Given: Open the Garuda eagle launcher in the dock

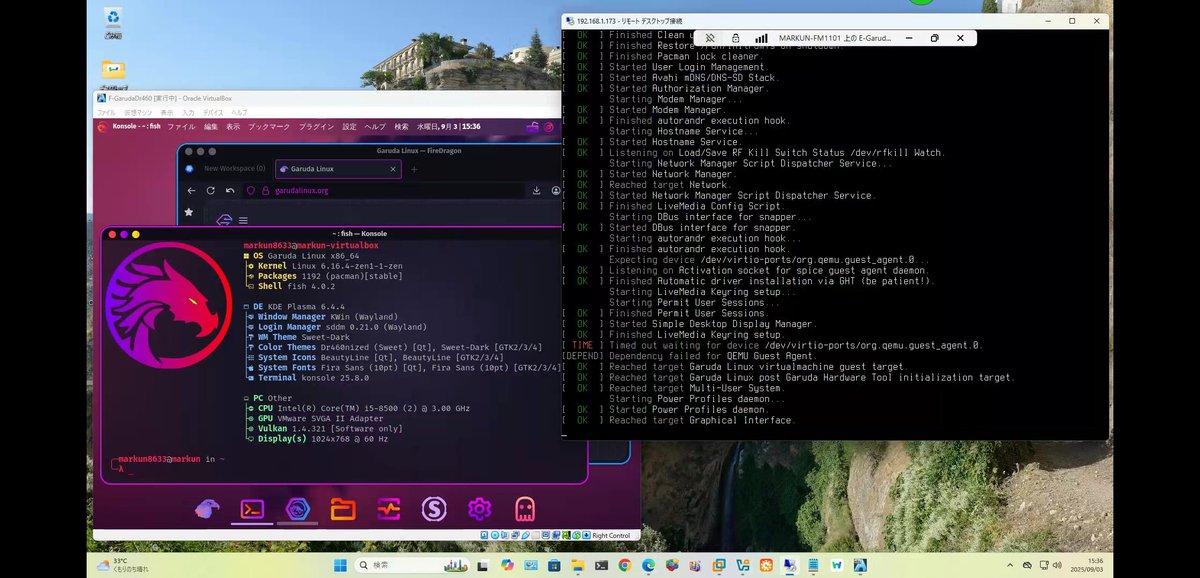Looking at the screenshot, I should [207, 509].
